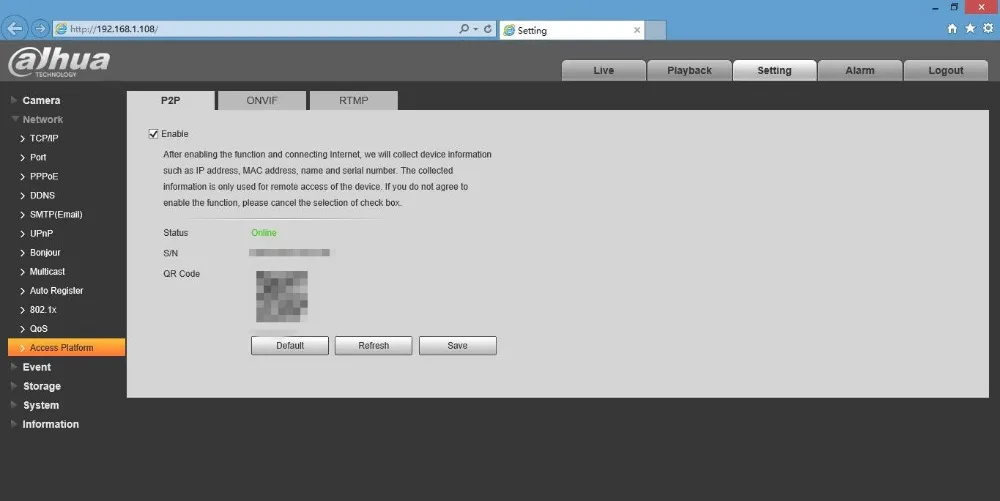Open TCP/IP network settings

(x=44, y=138)
